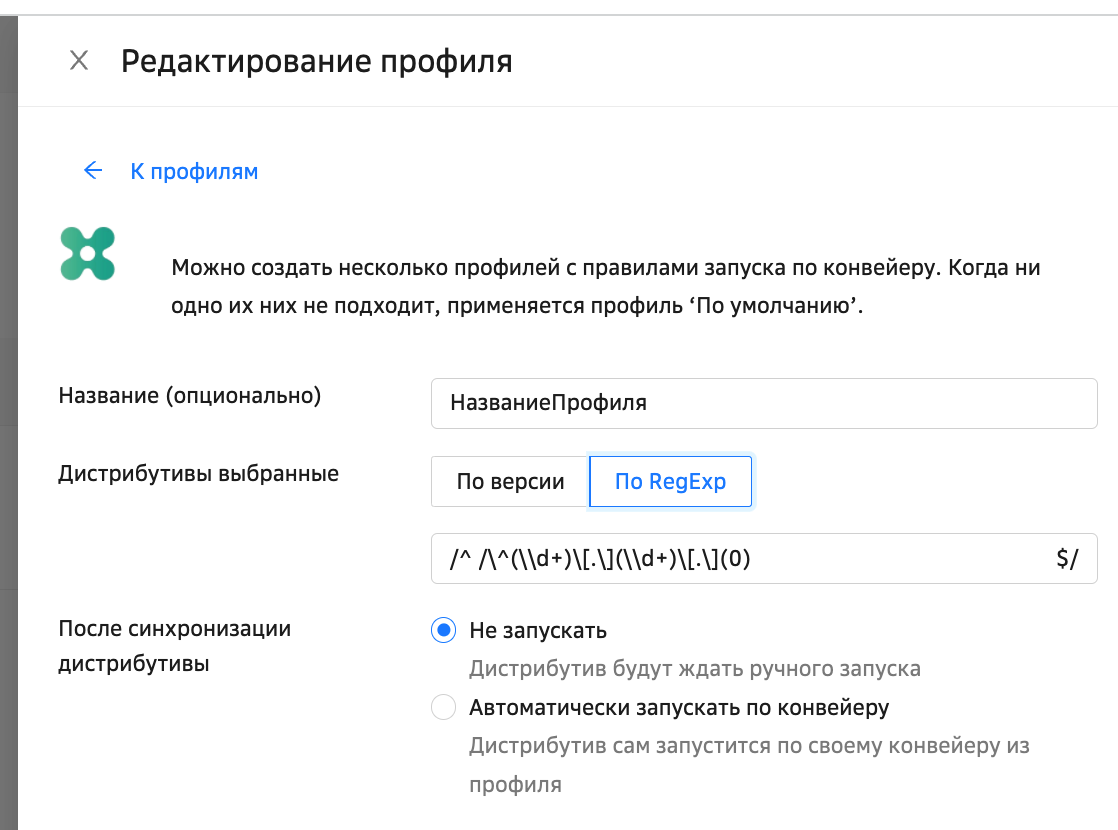Click the '/^' prefix in regex field

[x=460, y=559]
